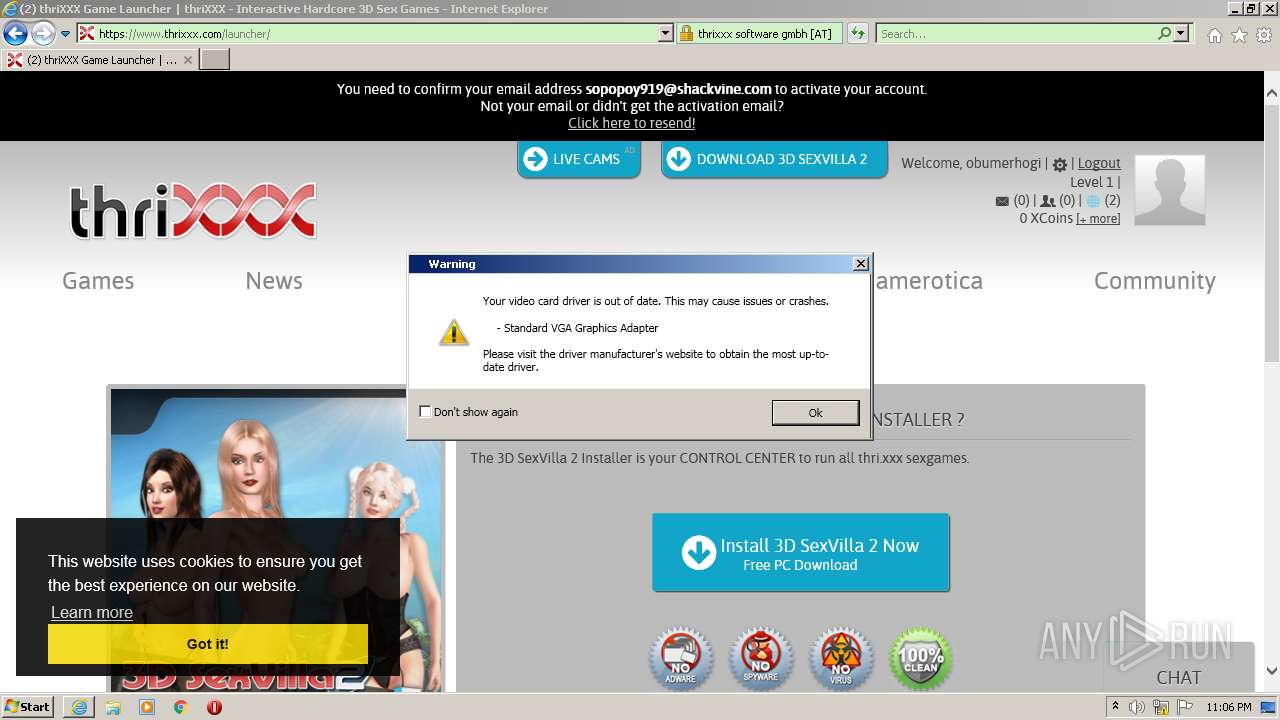This screenshot has width=1280, height=720.
Task: Click the page scrollbar down arrow
Action: click(1271, 671)
